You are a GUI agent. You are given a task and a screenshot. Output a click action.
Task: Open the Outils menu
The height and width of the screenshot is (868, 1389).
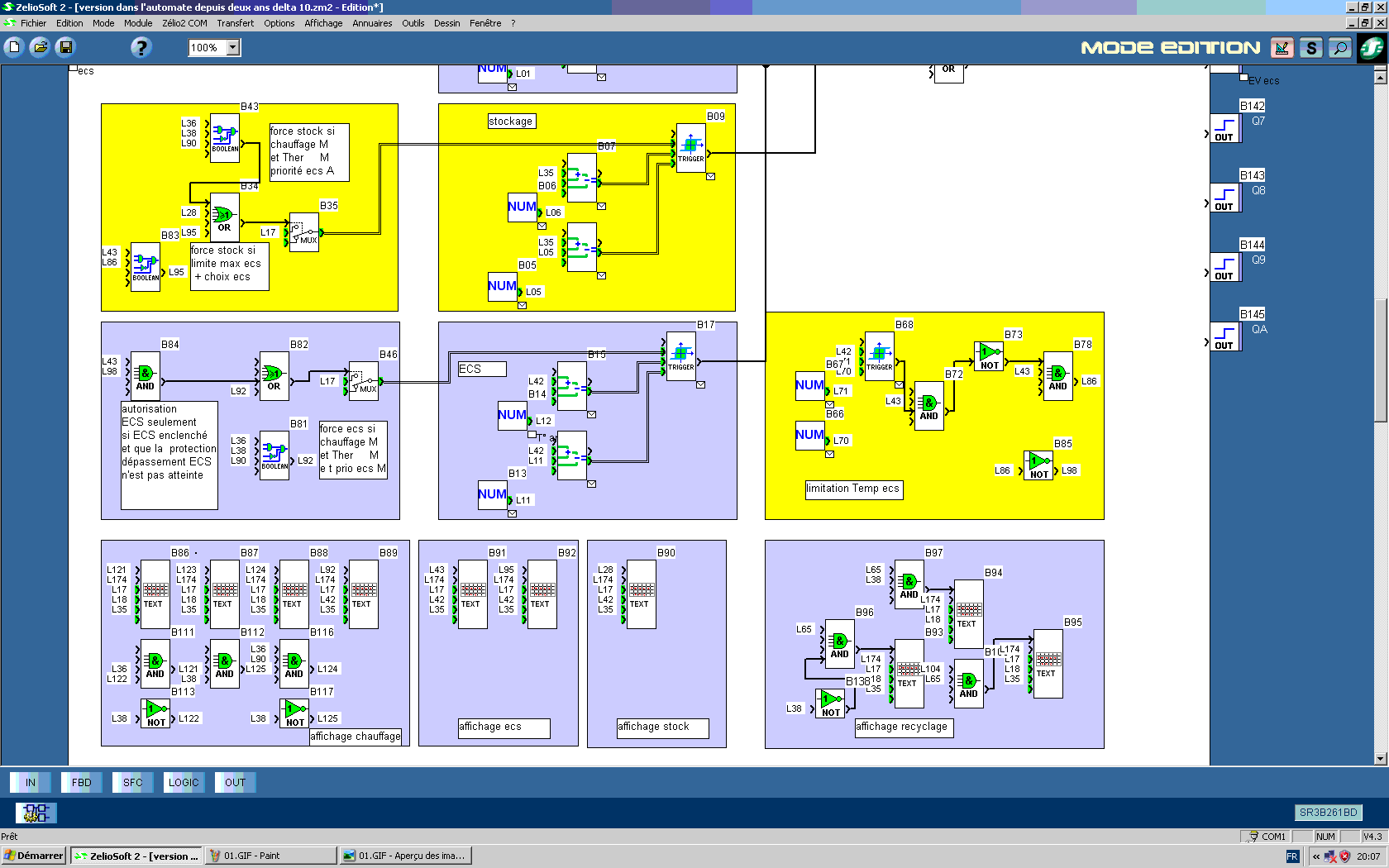click(413, 23)
